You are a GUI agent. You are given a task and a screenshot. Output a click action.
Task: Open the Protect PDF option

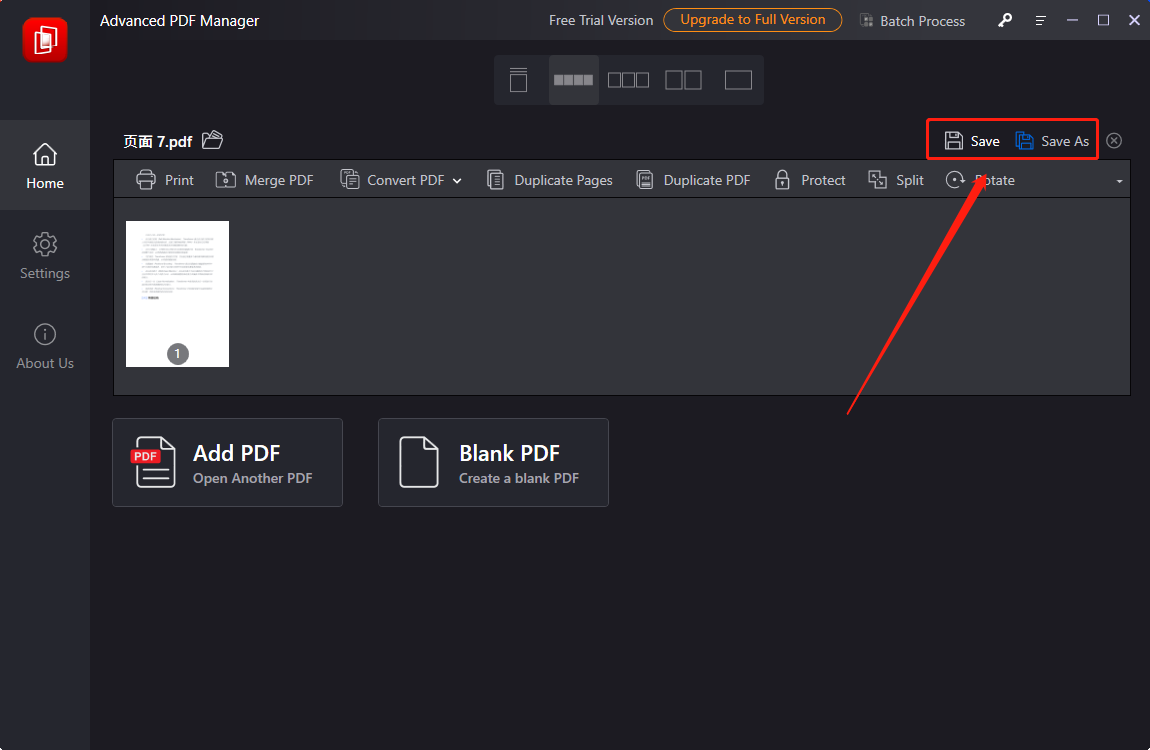click(810, 180)
